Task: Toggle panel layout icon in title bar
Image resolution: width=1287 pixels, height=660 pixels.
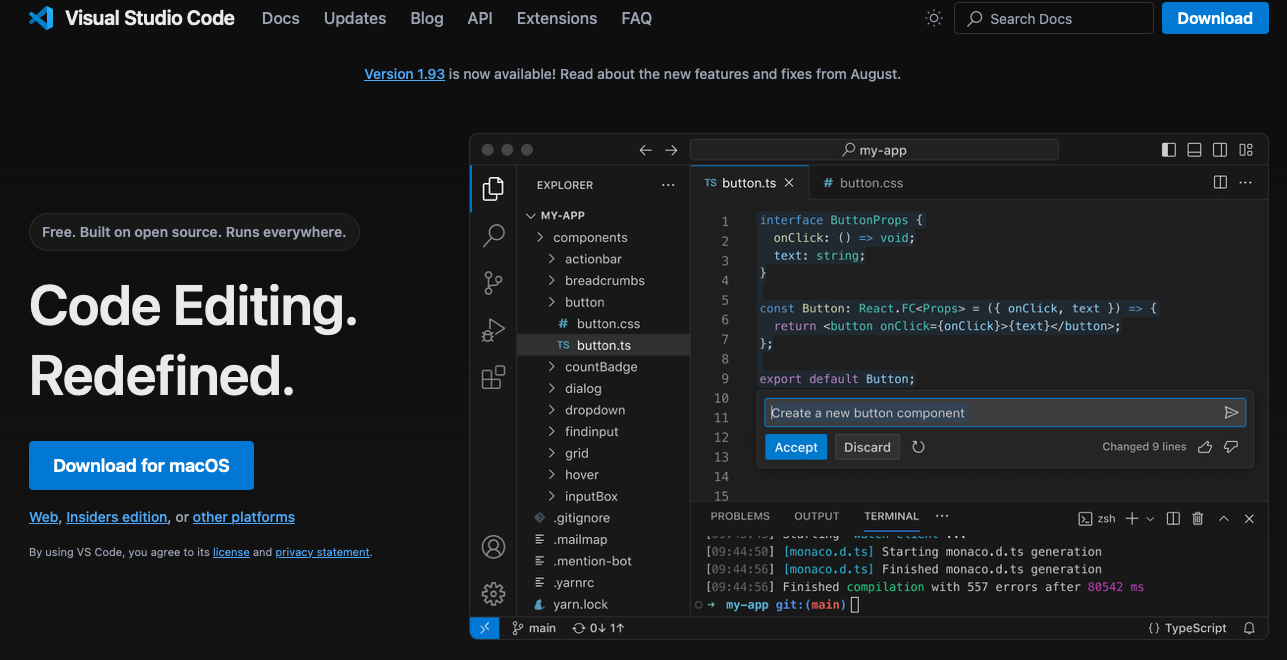Action: [x=1194, y=150]
